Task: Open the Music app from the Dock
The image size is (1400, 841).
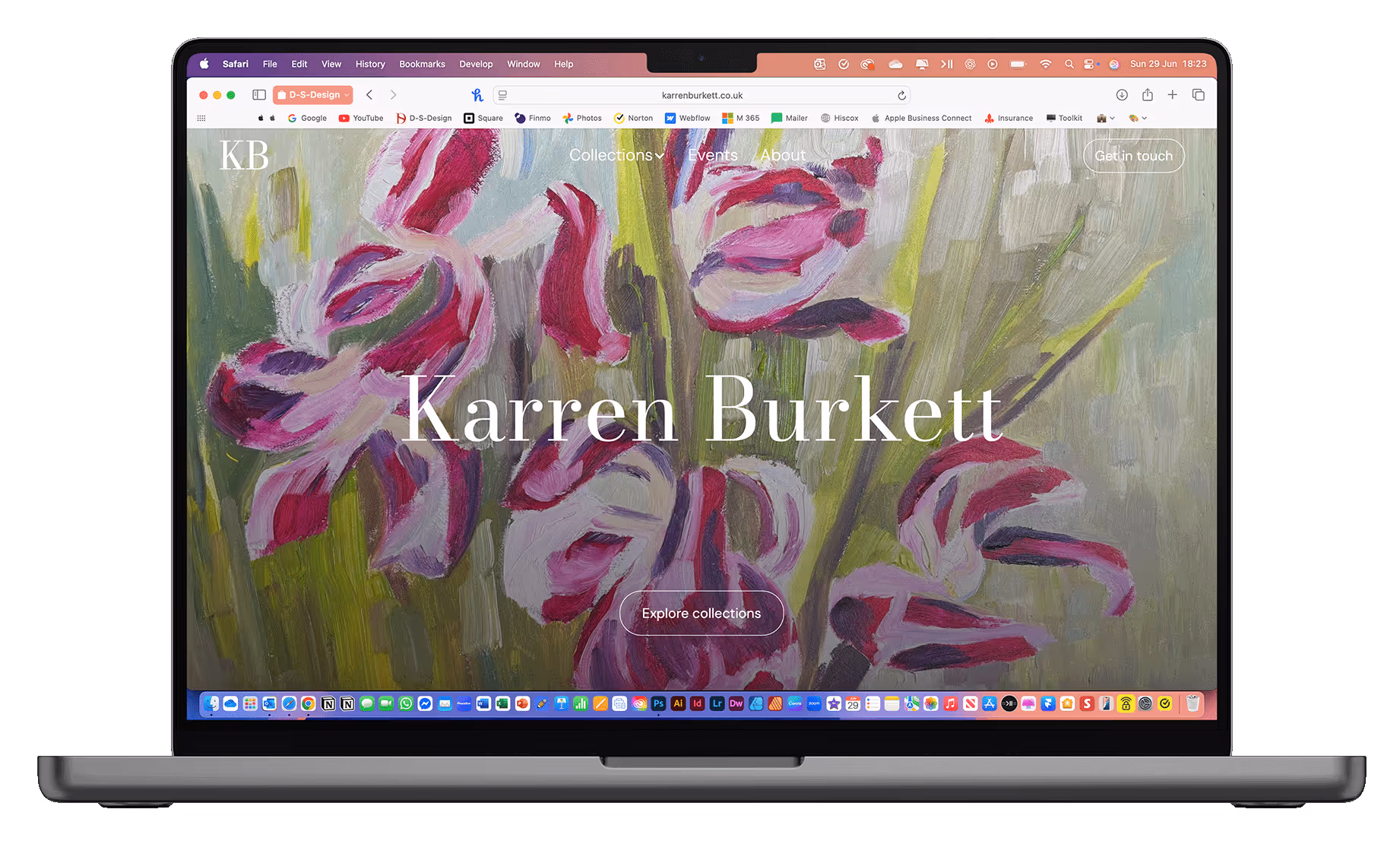Action: click(x=950, y=703)
